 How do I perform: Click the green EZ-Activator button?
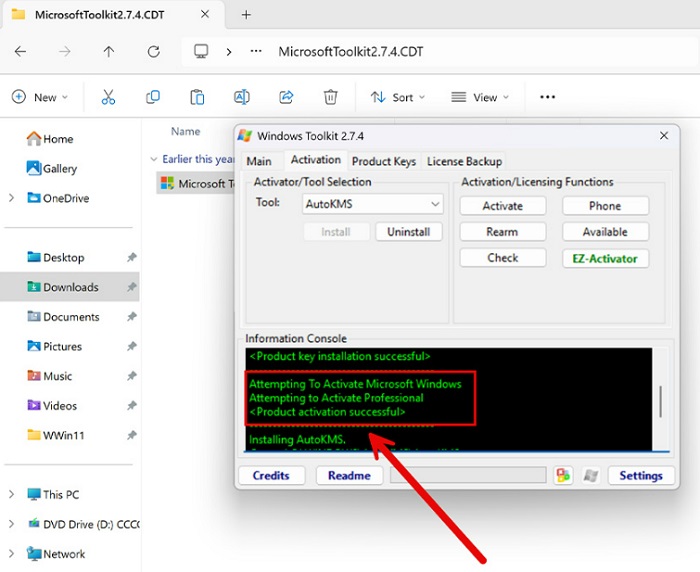(605, 259)
